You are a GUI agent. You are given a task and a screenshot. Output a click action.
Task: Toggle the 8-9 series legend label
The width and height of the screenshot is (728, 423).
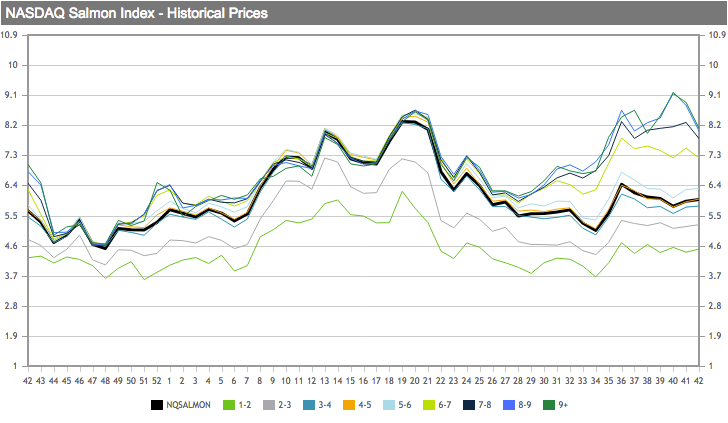[x=525, y=405]
